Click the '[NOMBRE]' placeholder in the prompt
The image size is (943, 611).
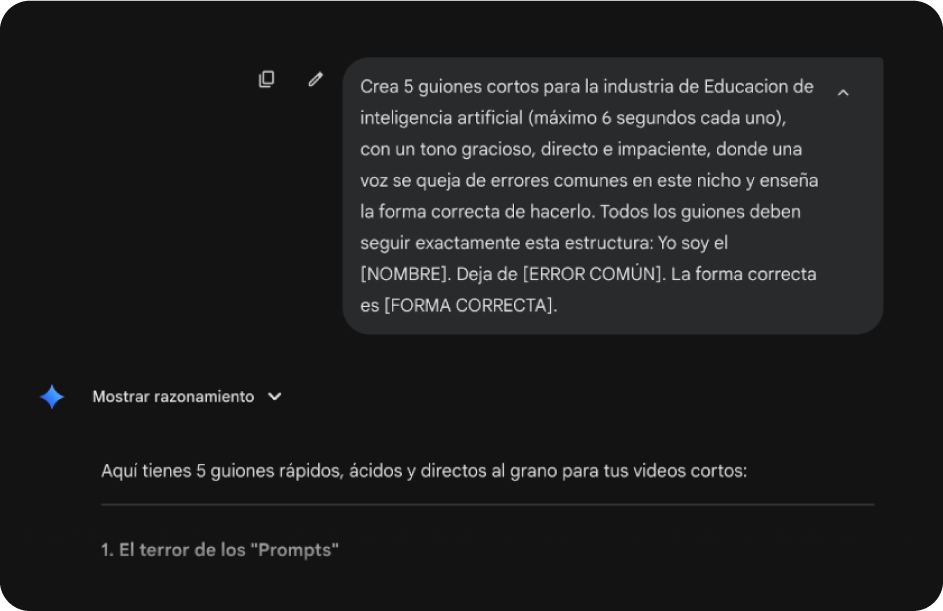pos(405,274)
